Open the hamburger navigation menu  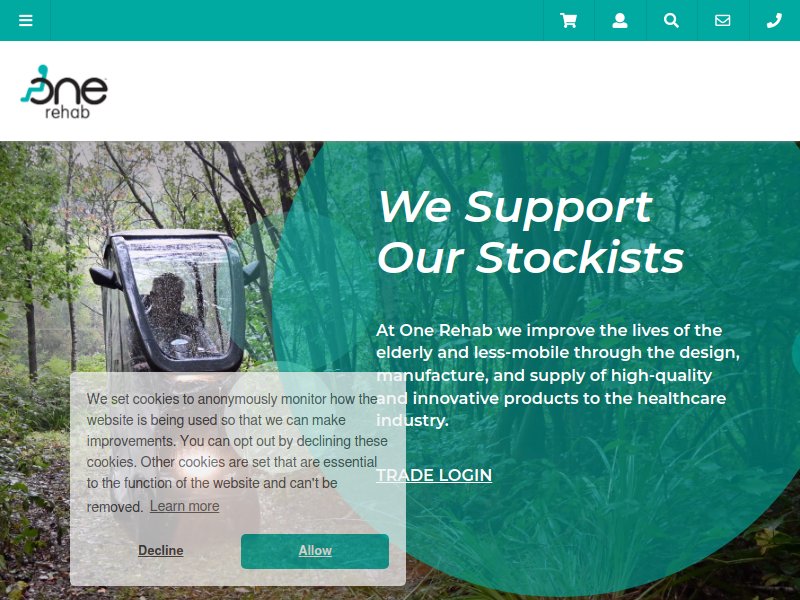pos(26,20)
